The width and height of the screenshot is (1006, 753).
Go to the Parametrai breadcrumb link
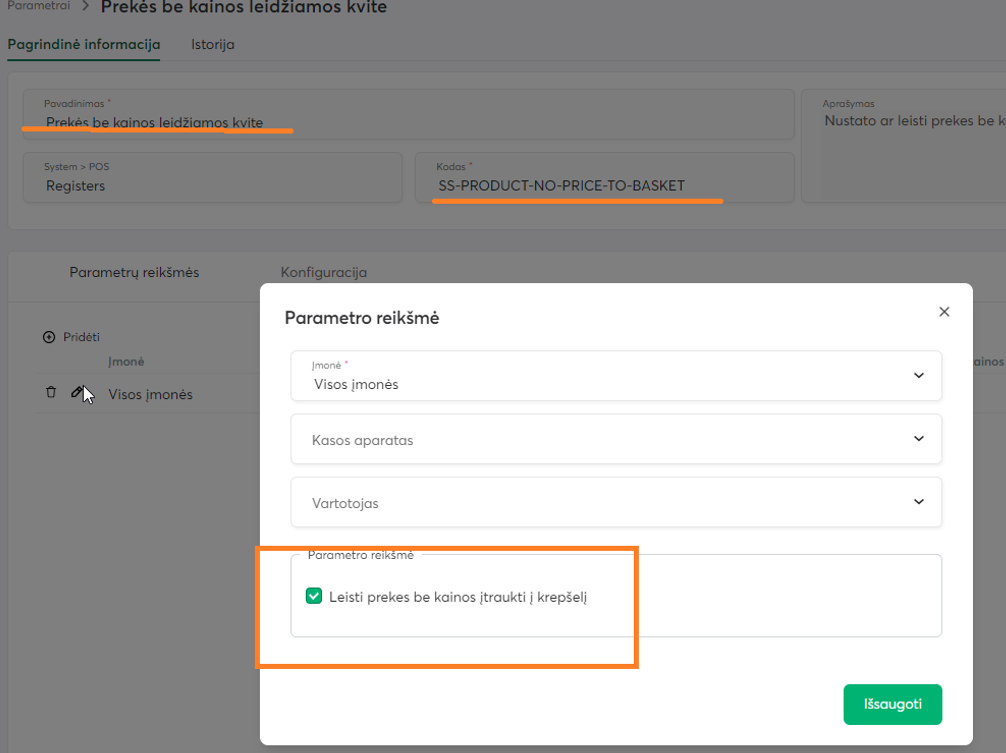pyautogui.click(x=38, y=6)
